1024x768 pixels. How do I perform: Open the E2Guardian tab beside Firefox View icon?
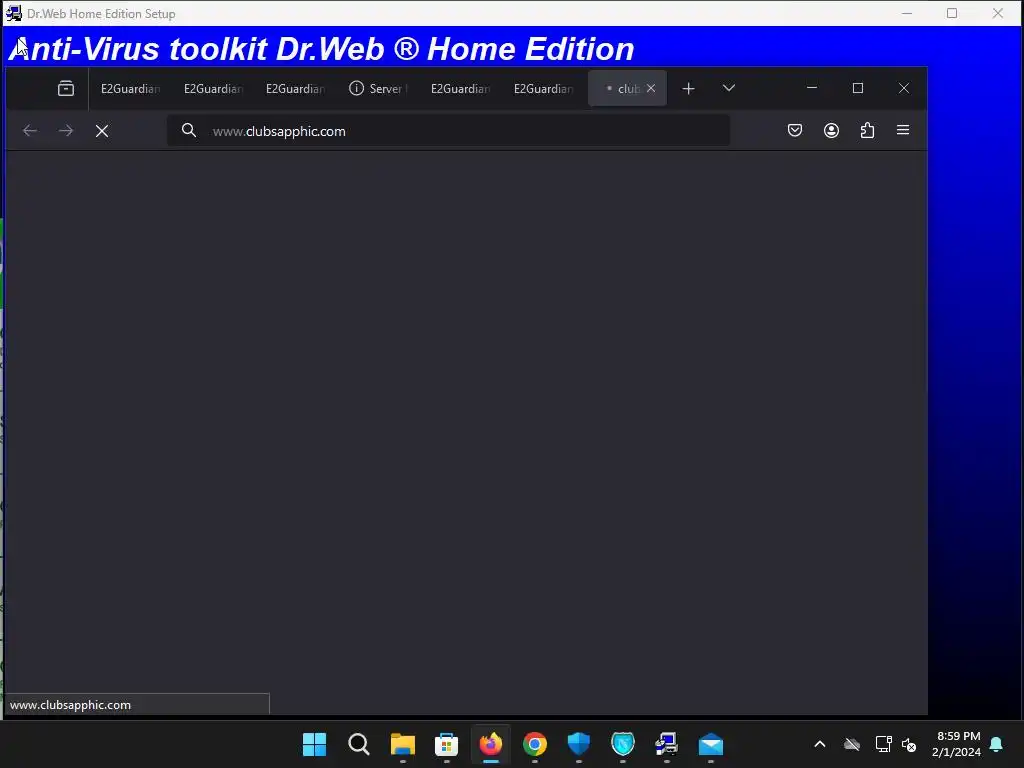pos(130,88)
